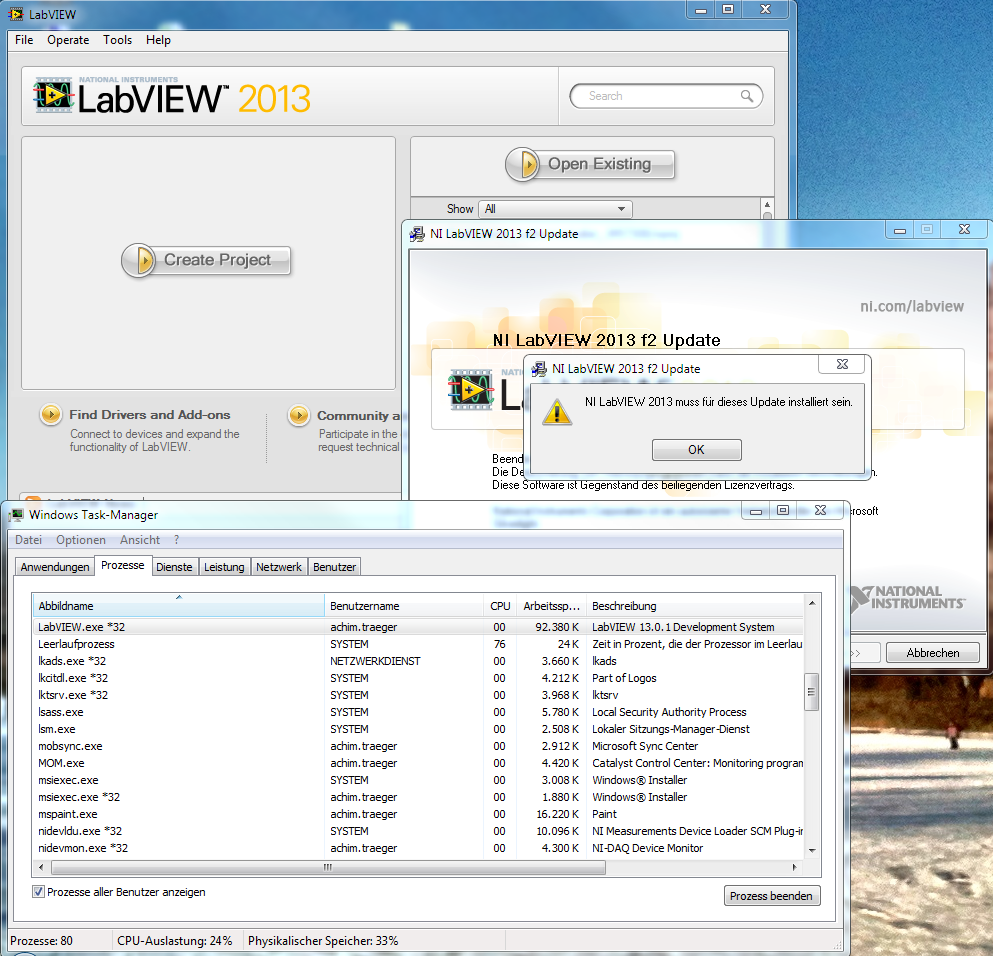Click the LabVIEW file list scroll up arrow

coord(767,205)
